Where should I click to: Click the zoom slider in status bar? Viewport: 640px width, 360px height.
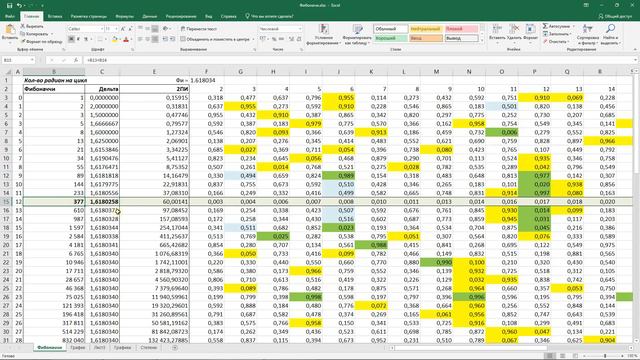pos(605,356)
